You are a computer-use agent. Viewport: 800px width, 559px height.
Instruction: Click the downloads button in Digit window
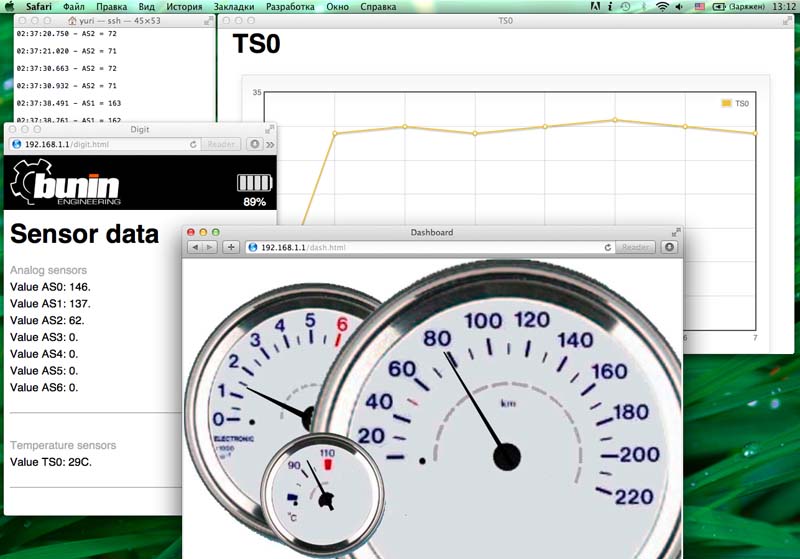254,144
